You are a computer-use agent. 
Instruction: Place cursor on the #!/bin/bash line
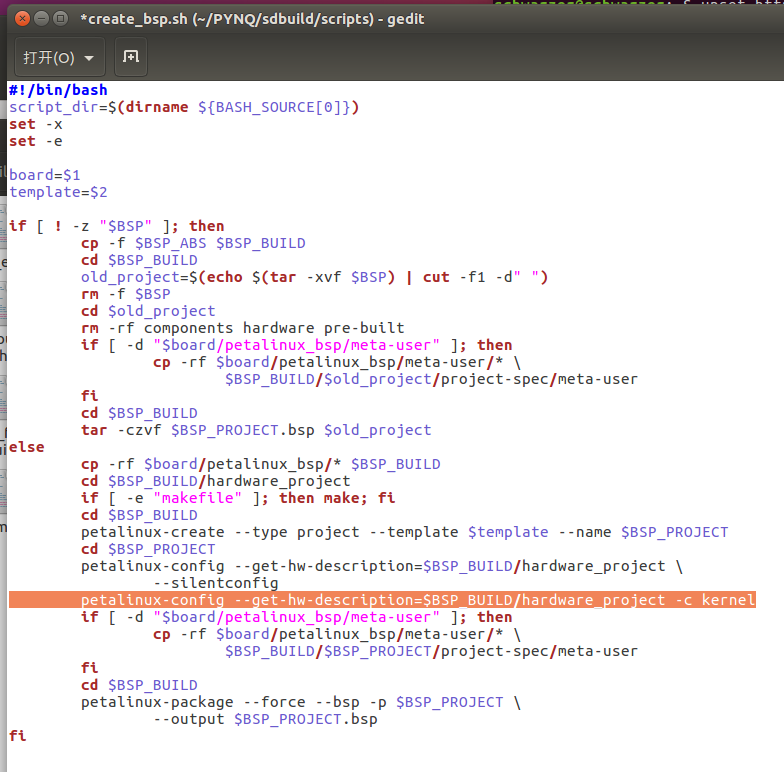pos(58,90)
